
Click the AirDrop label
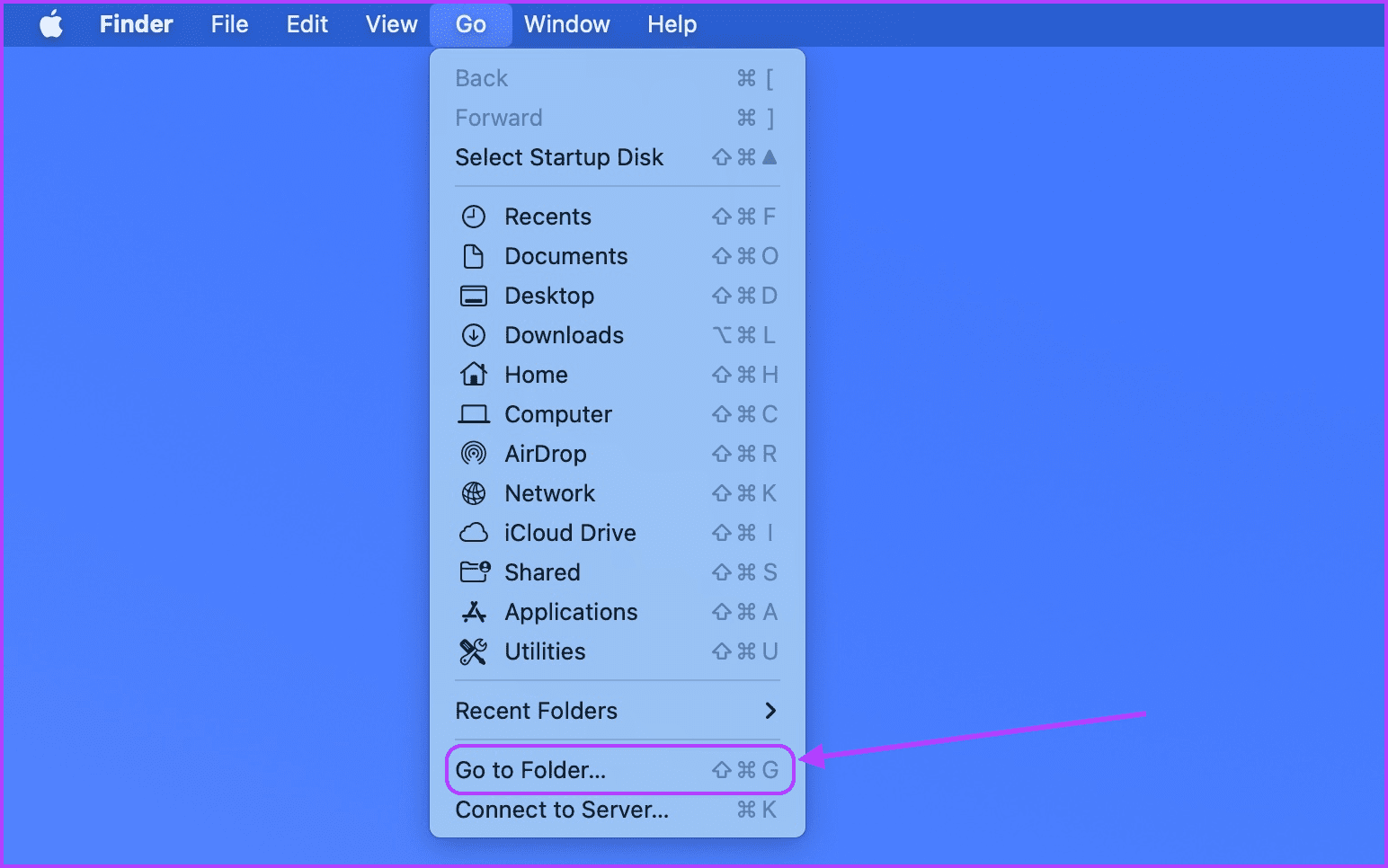pyautogui.click(x=546, y=454)
